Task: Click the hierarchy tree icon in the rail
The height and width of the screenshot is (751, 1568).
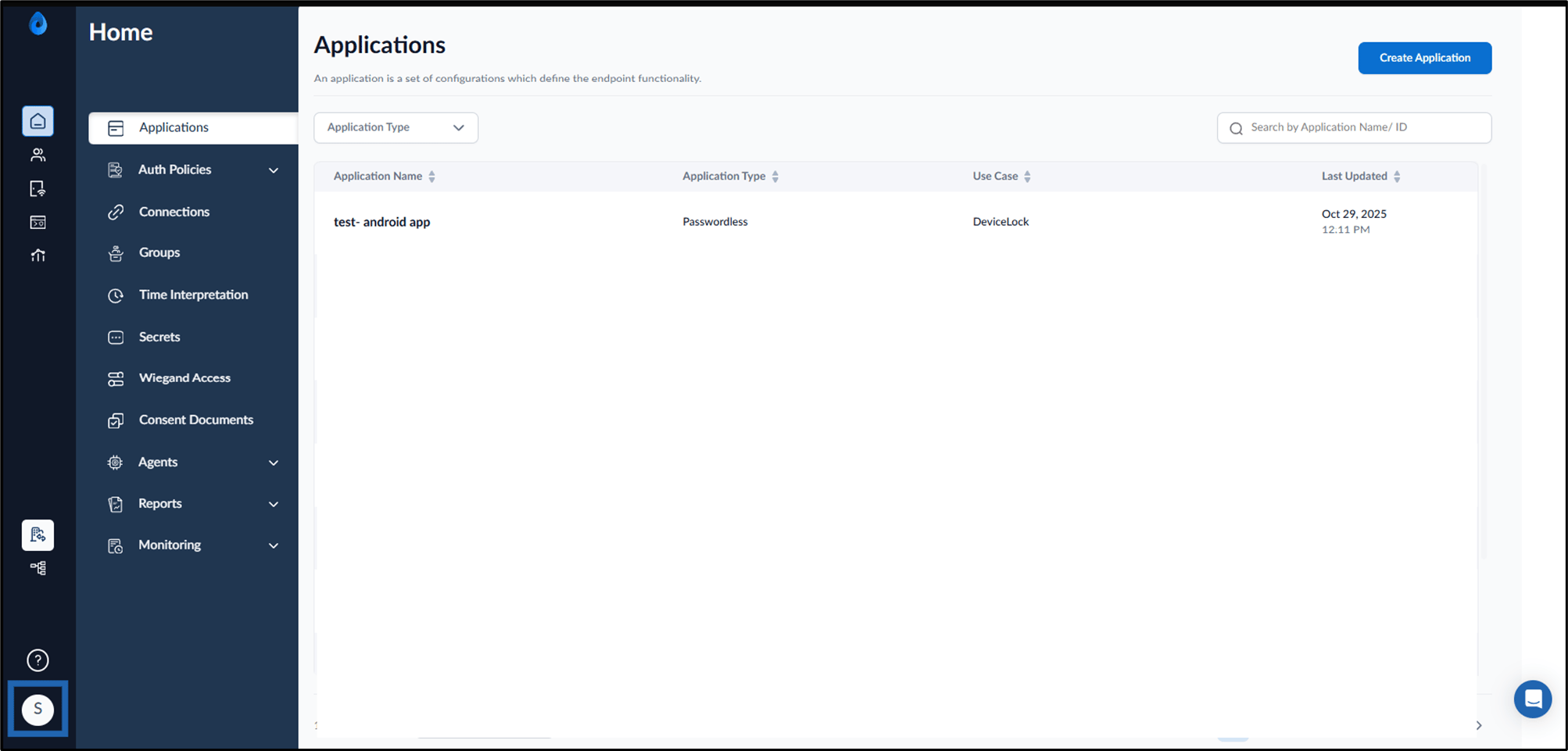Action: coord(38,568)
